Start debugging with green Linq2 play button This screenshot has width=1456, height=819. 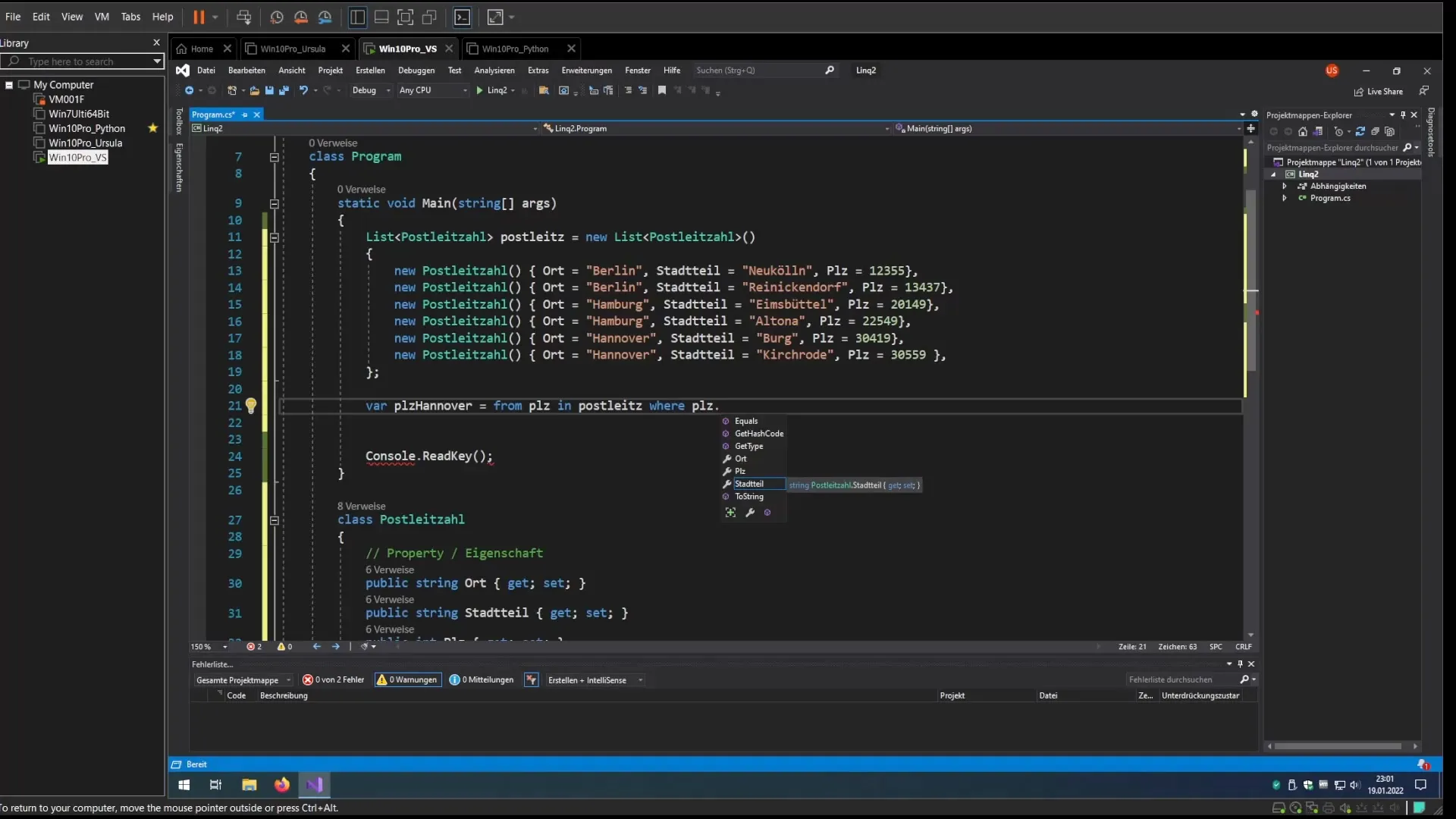click(x=491, y=90)
